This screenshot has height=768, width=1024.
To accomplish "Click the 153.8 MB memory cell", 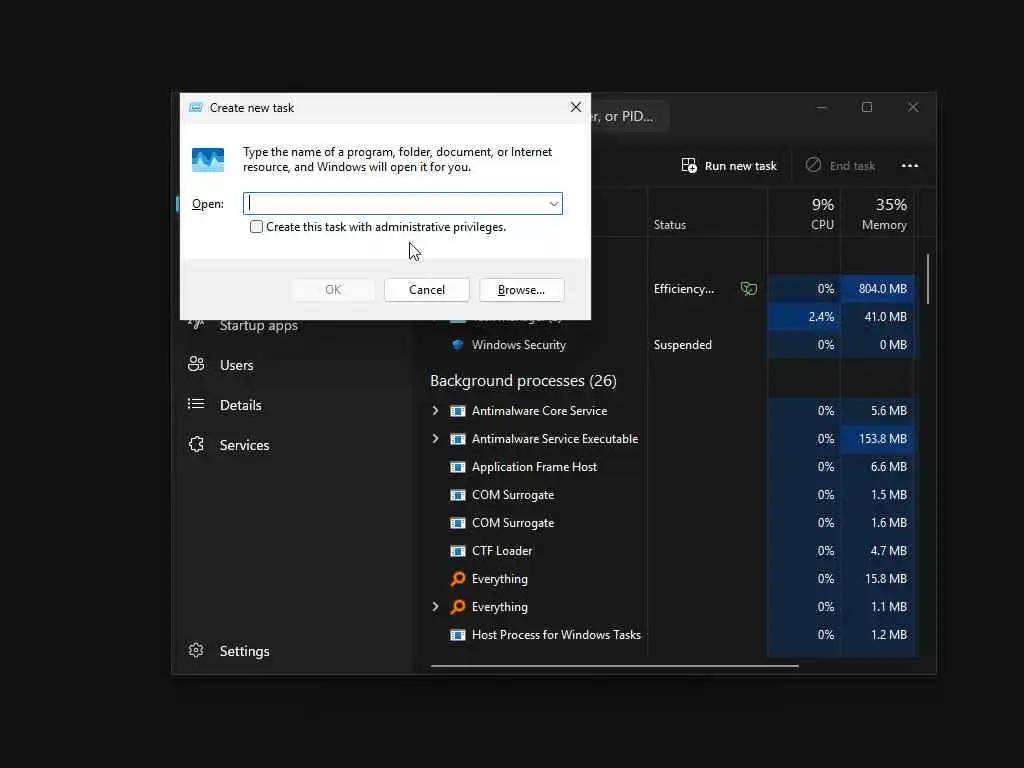I will click(877, 439).
